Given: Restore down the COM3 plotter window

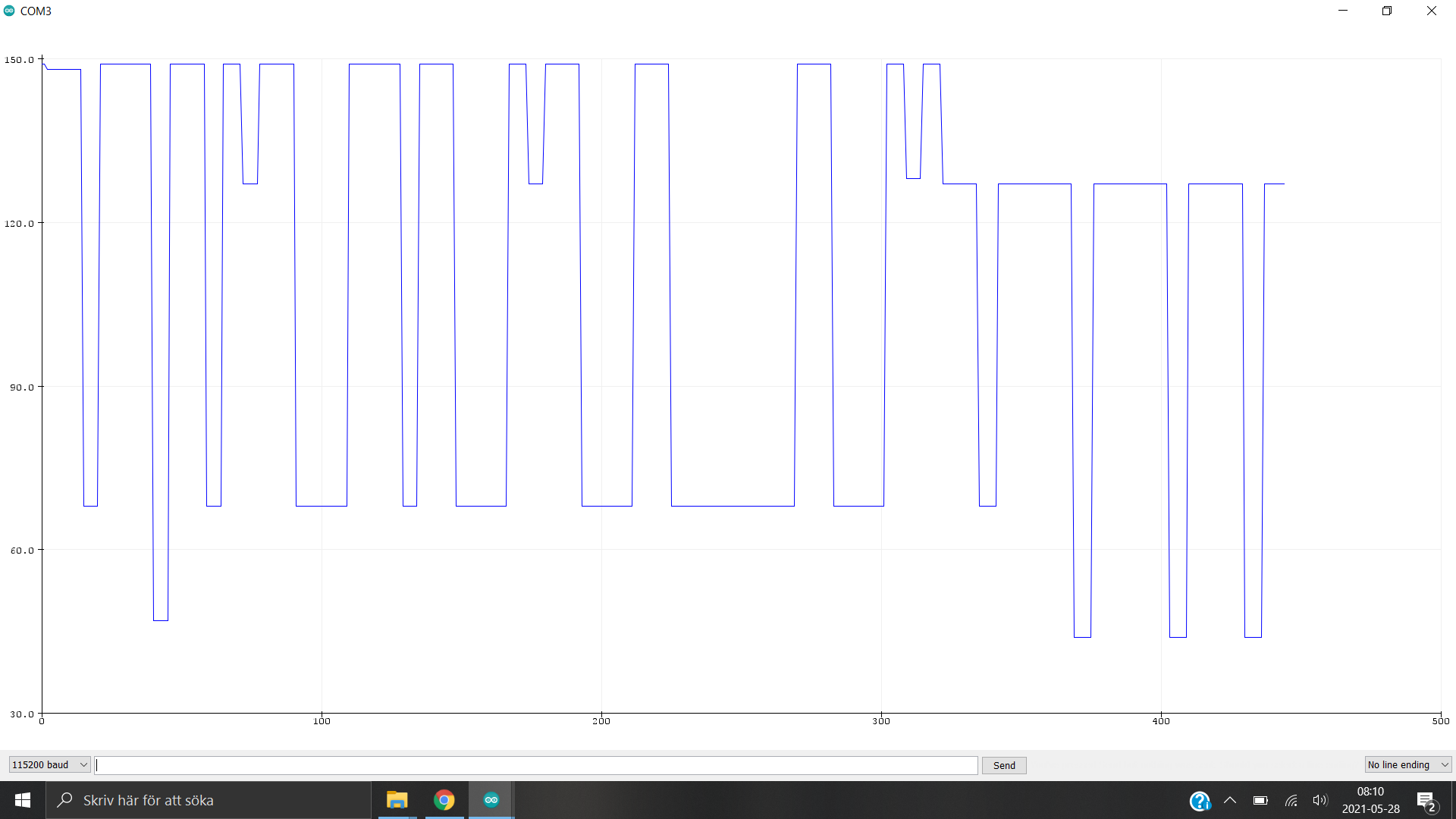Looking at the screenshot, I should pos(1387,11).
